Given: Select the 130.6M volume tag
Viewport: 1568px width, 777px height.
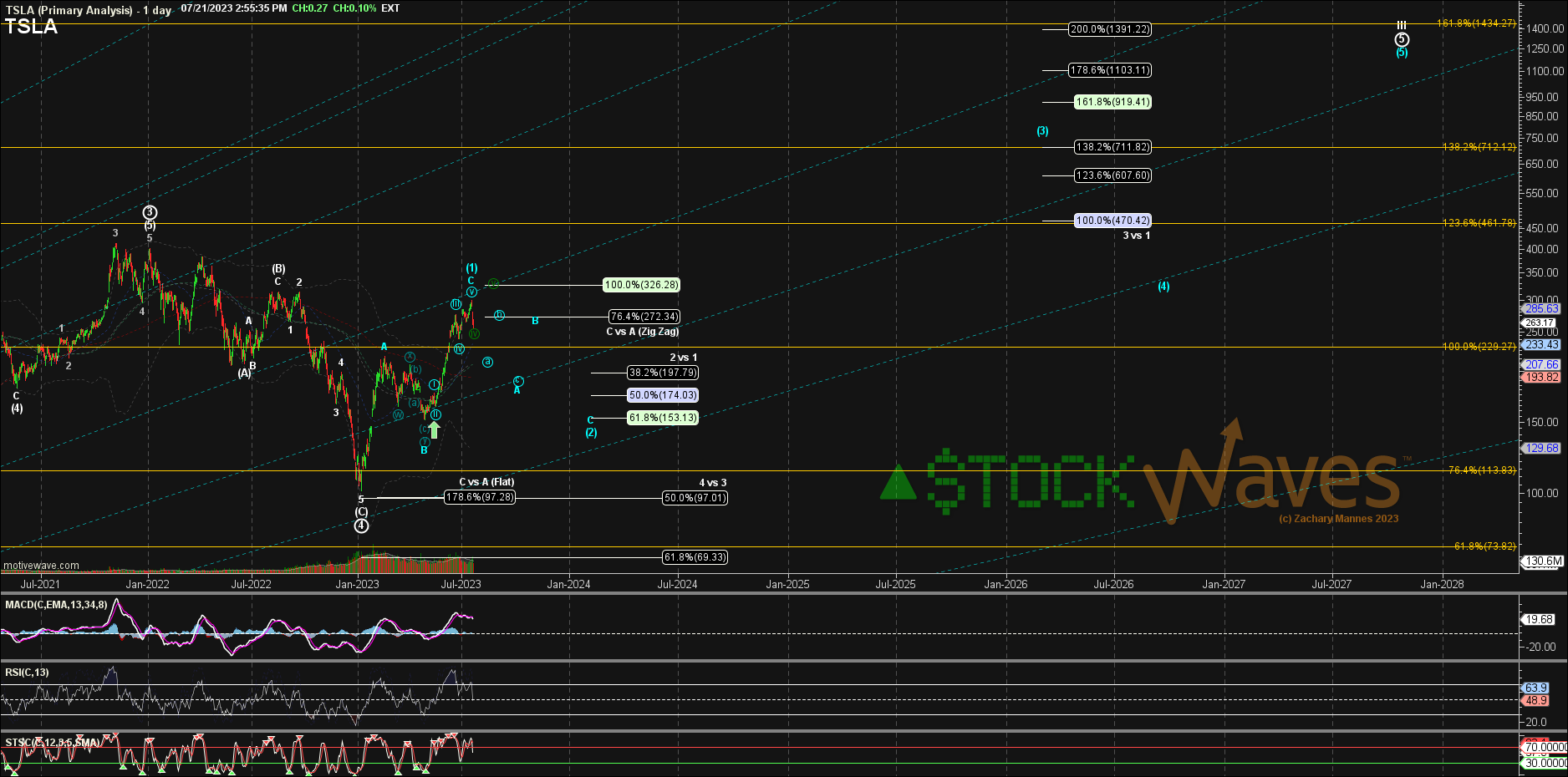Looking at the screenshot, I should (1543, 561).
